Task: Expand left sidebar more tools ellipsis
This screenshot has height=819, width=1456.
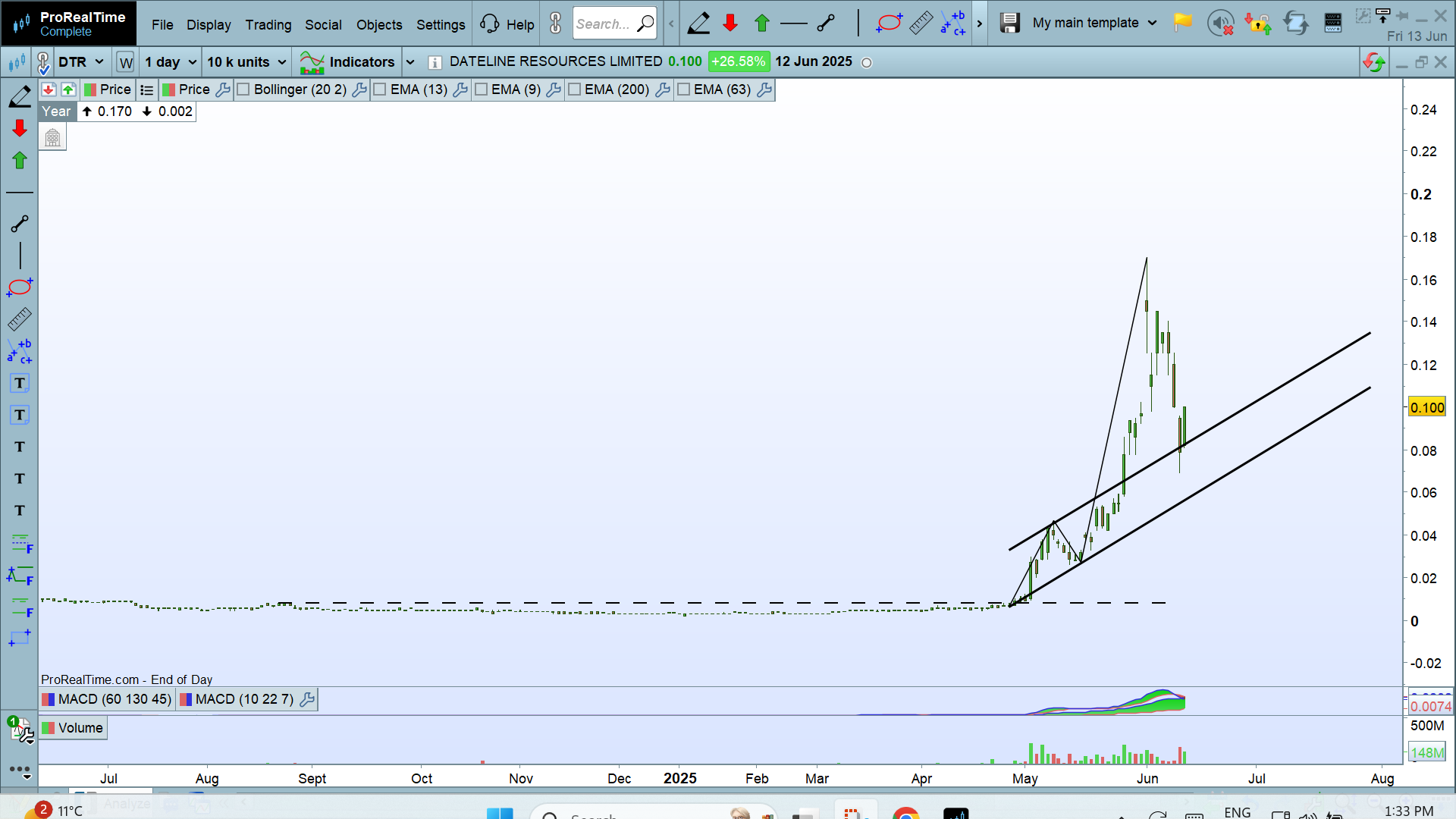Action: point(20,770)
